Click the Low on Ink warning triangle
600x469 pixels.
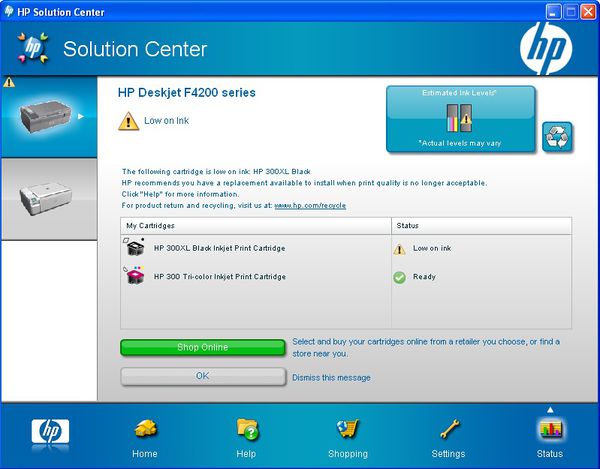coord(128,121)
